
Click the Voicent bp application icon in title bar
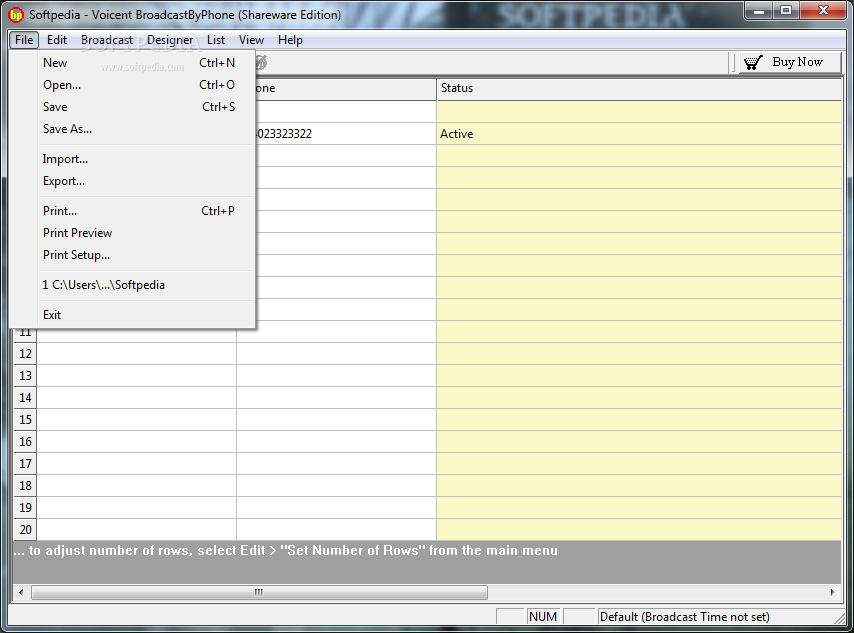[x=16, y=15]
